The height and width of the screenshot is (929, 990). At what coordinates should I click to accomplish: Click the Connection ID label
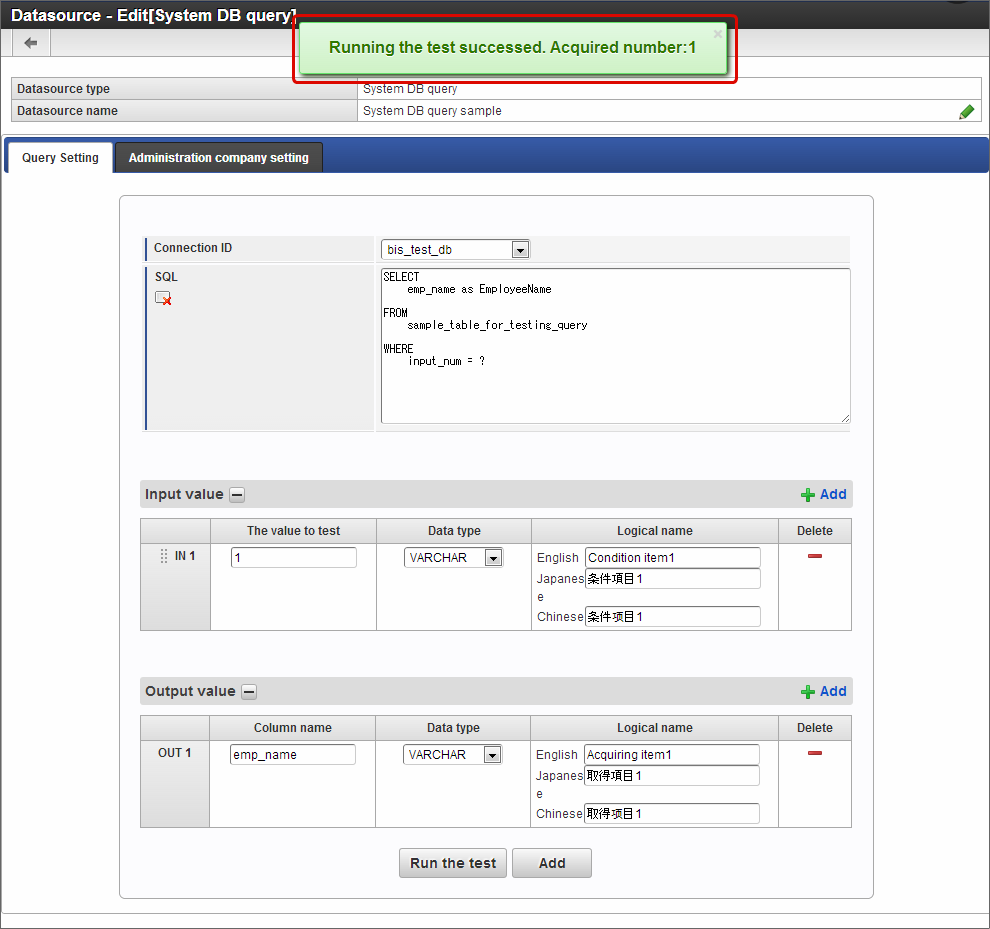tap(193, 248)
